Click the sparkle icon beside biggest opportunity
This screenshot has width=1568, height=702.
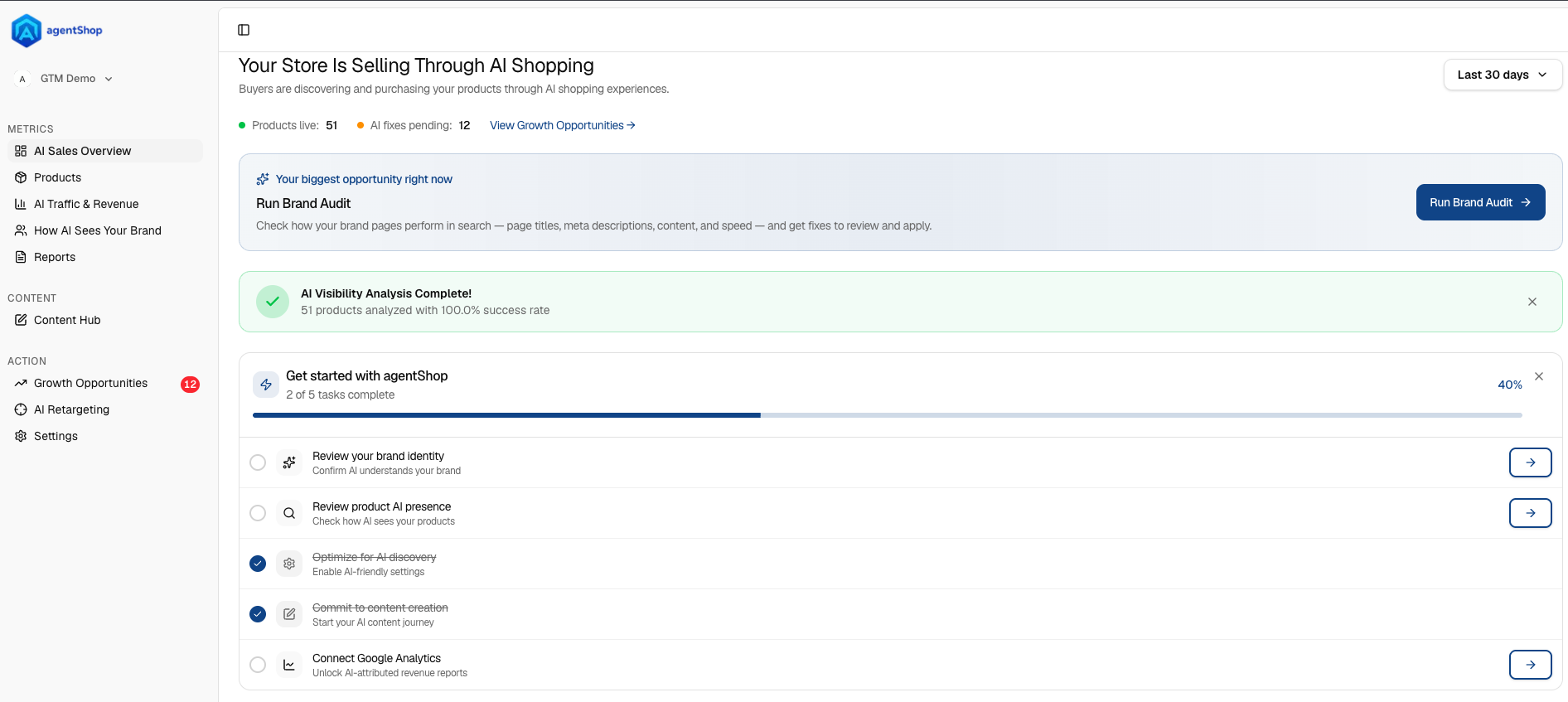[263, 179]
